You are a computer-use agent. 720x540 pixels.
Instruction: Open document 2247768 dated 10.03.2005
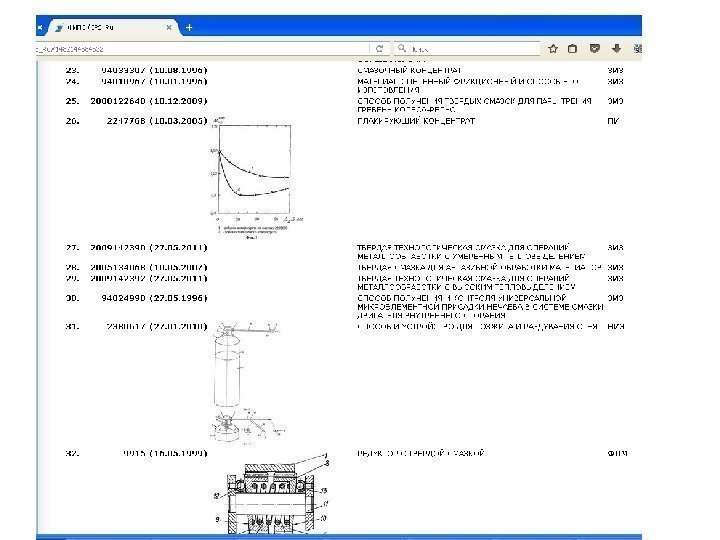pyautogui.click(x=157, y=121)
